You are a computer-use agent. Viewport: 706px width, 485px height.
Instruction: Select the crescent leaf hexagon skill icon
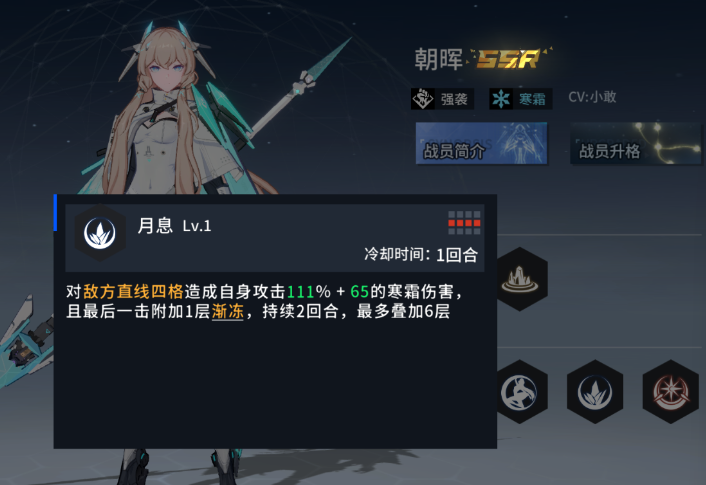pyautogui.click(x=595, y=392)
